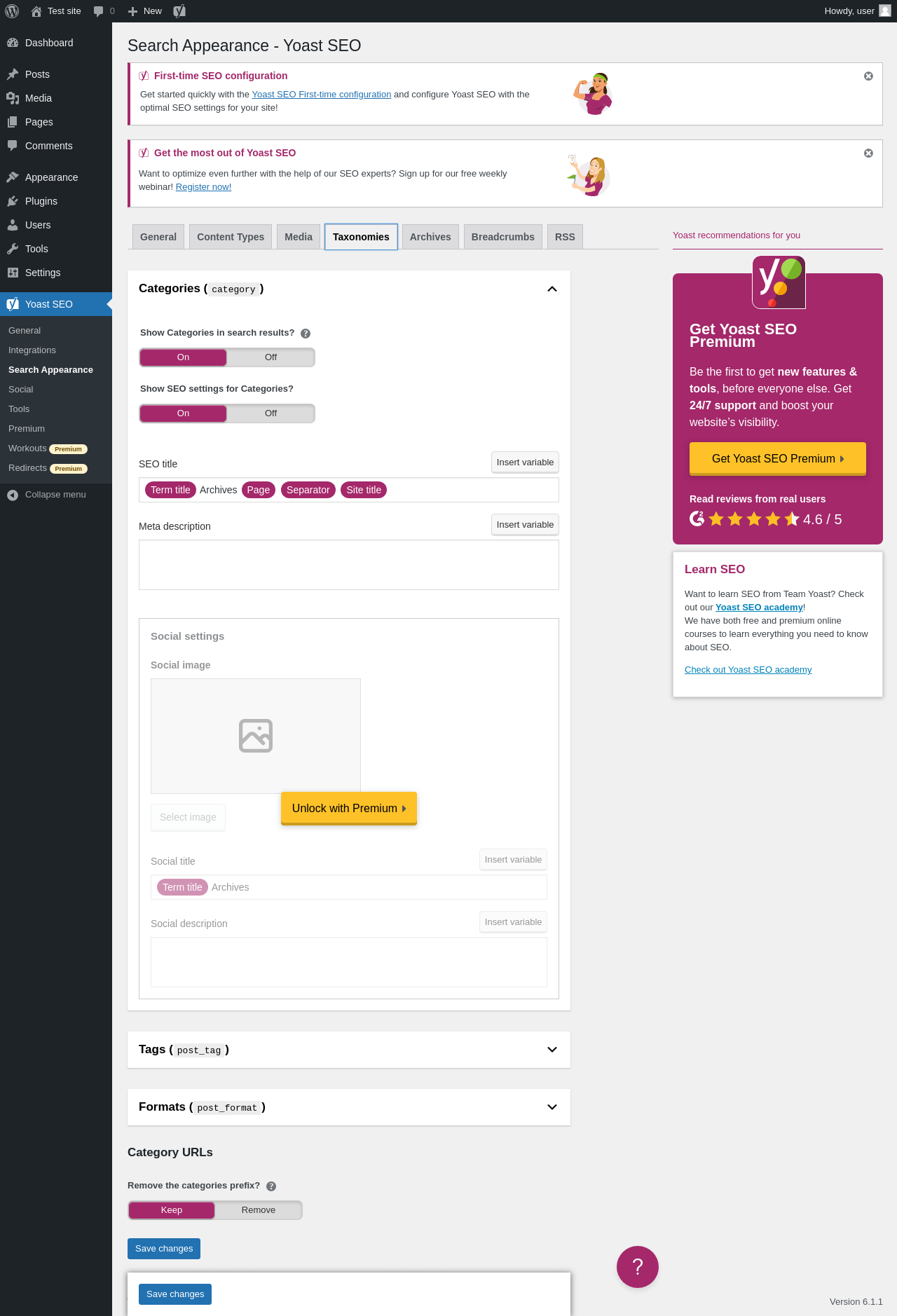
Task: Click the Users icon in sidebar
Action: click(13, 225)
